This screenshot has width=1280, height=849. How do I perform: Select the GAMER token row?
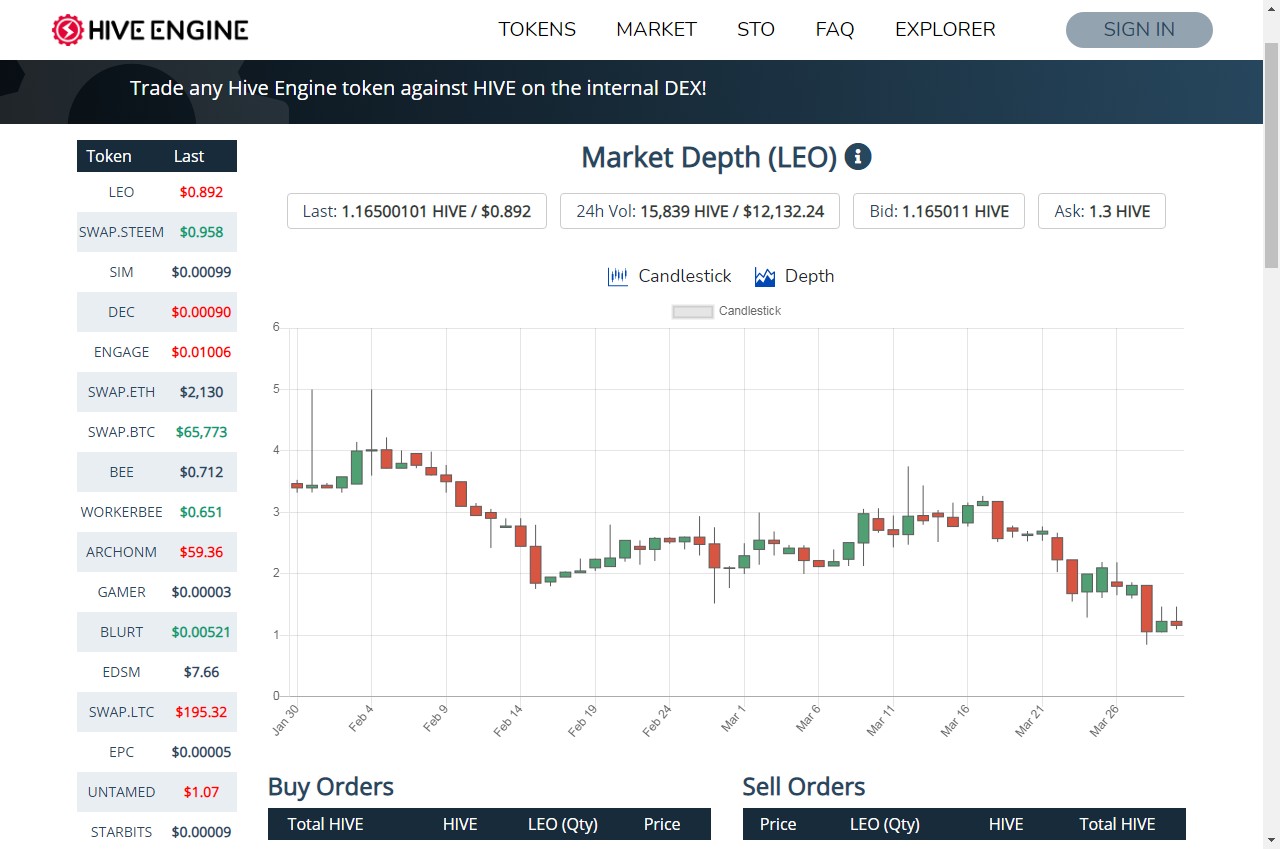[157, 592]
